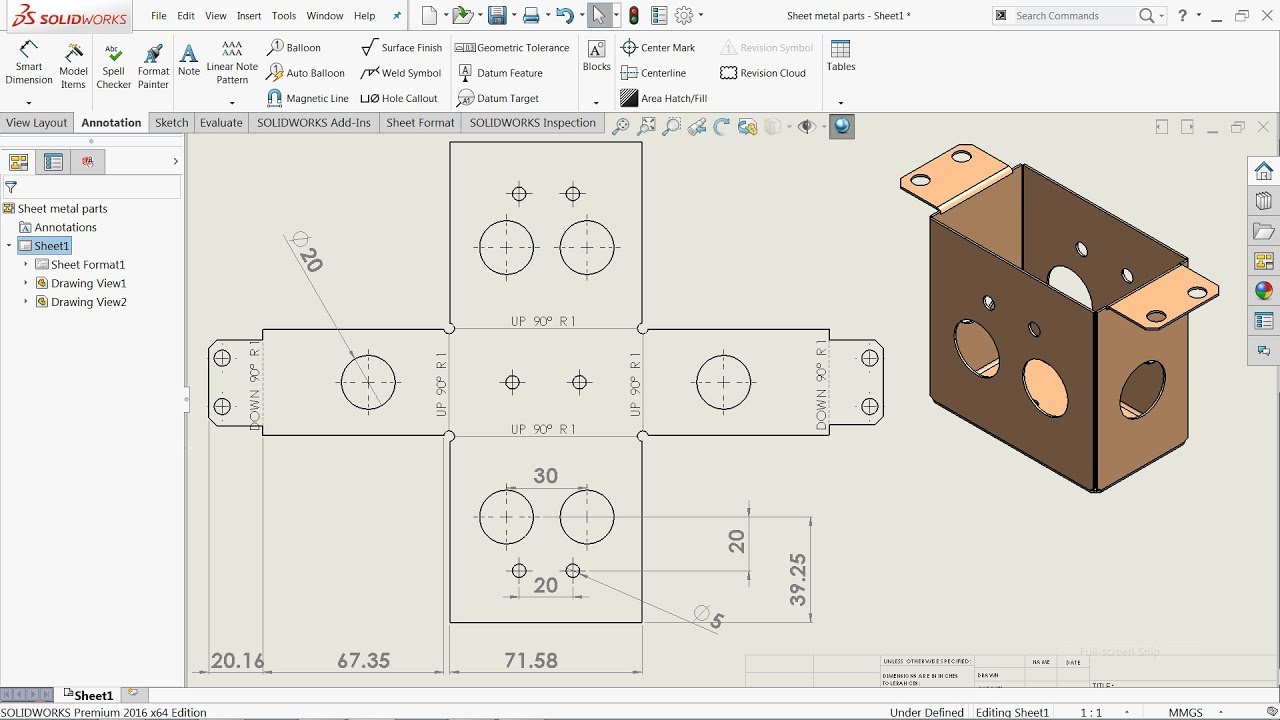Open the Display Style dropdown
The image size is (1280, 720).
(789, 126)
